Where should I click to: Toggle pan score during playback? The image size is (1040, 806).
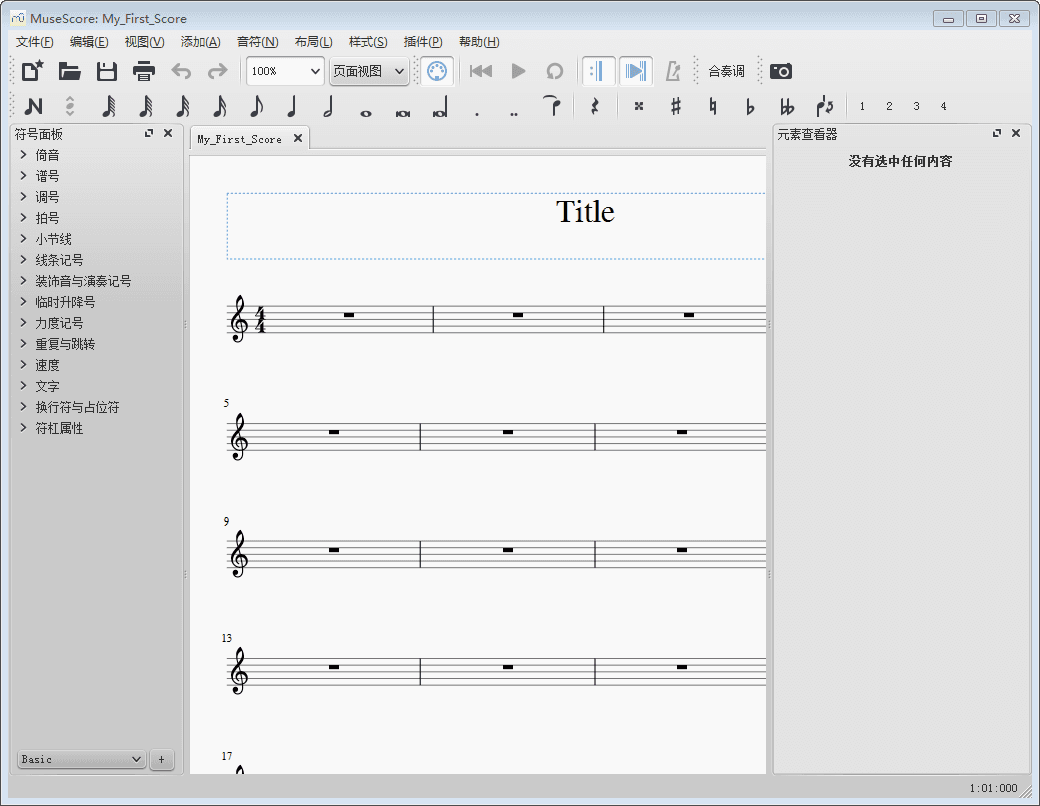click(635, 71)
